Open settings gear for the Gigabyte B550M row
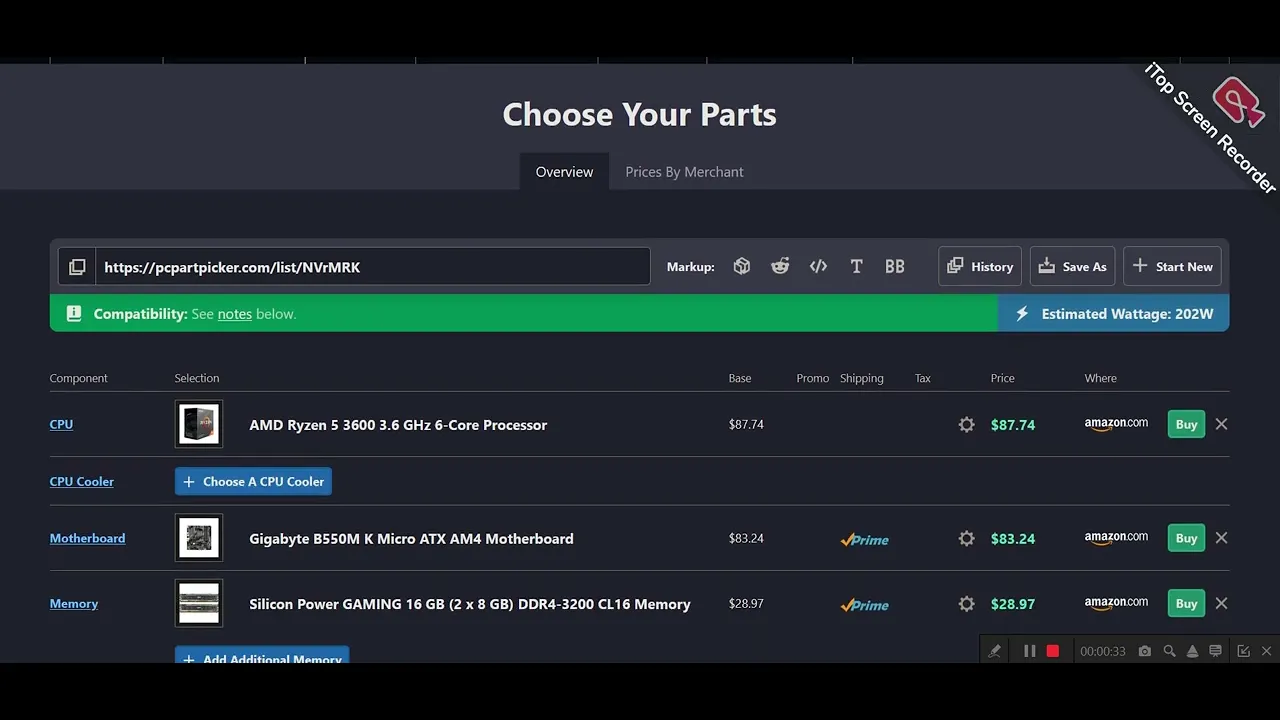Screen dimensions: 1280x720 tap(966, 539)
